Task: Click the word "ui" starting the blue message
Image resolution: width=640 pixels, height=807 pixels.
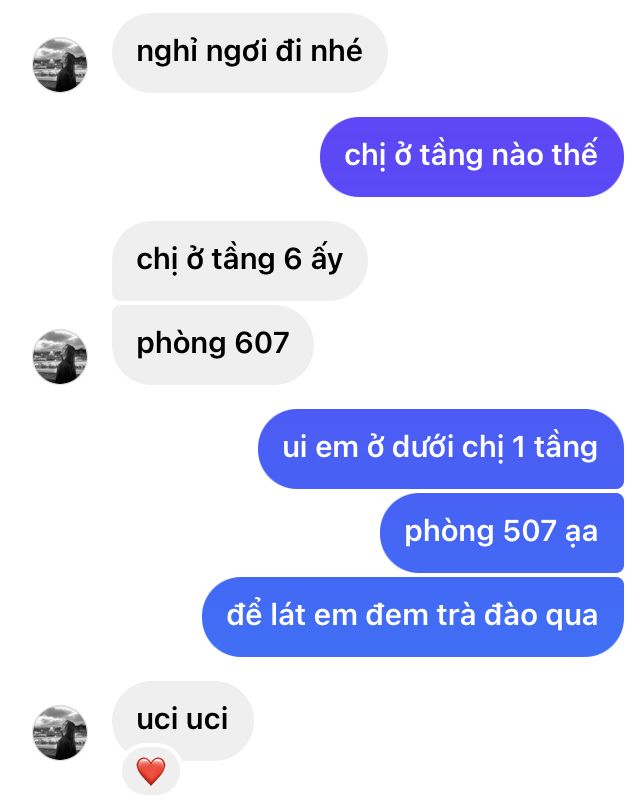Action: click(x=294, y=447)
